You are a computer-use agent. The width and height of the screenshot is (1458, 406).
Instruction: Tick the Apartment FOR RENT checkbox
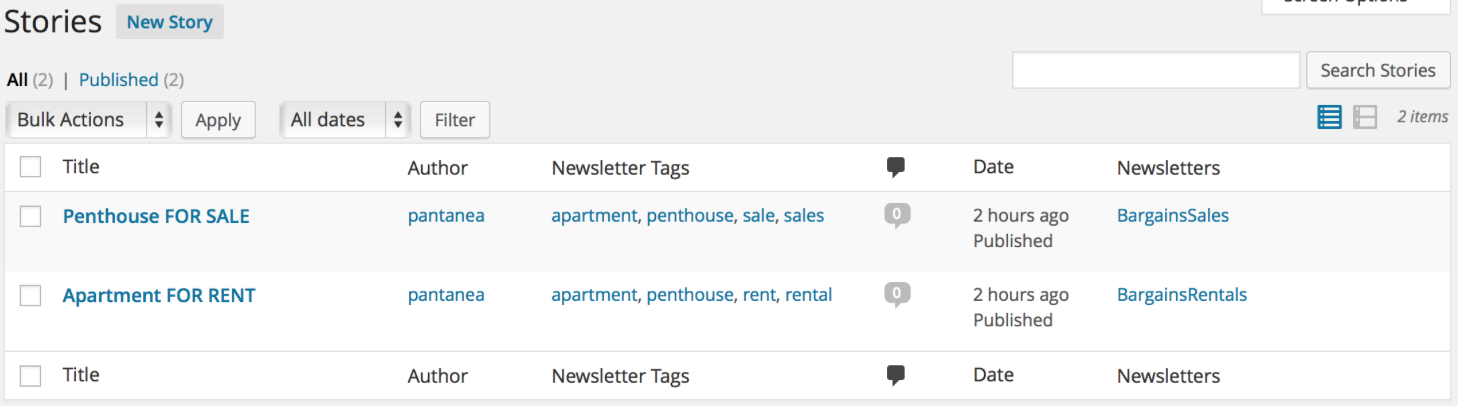pos(31,295)
